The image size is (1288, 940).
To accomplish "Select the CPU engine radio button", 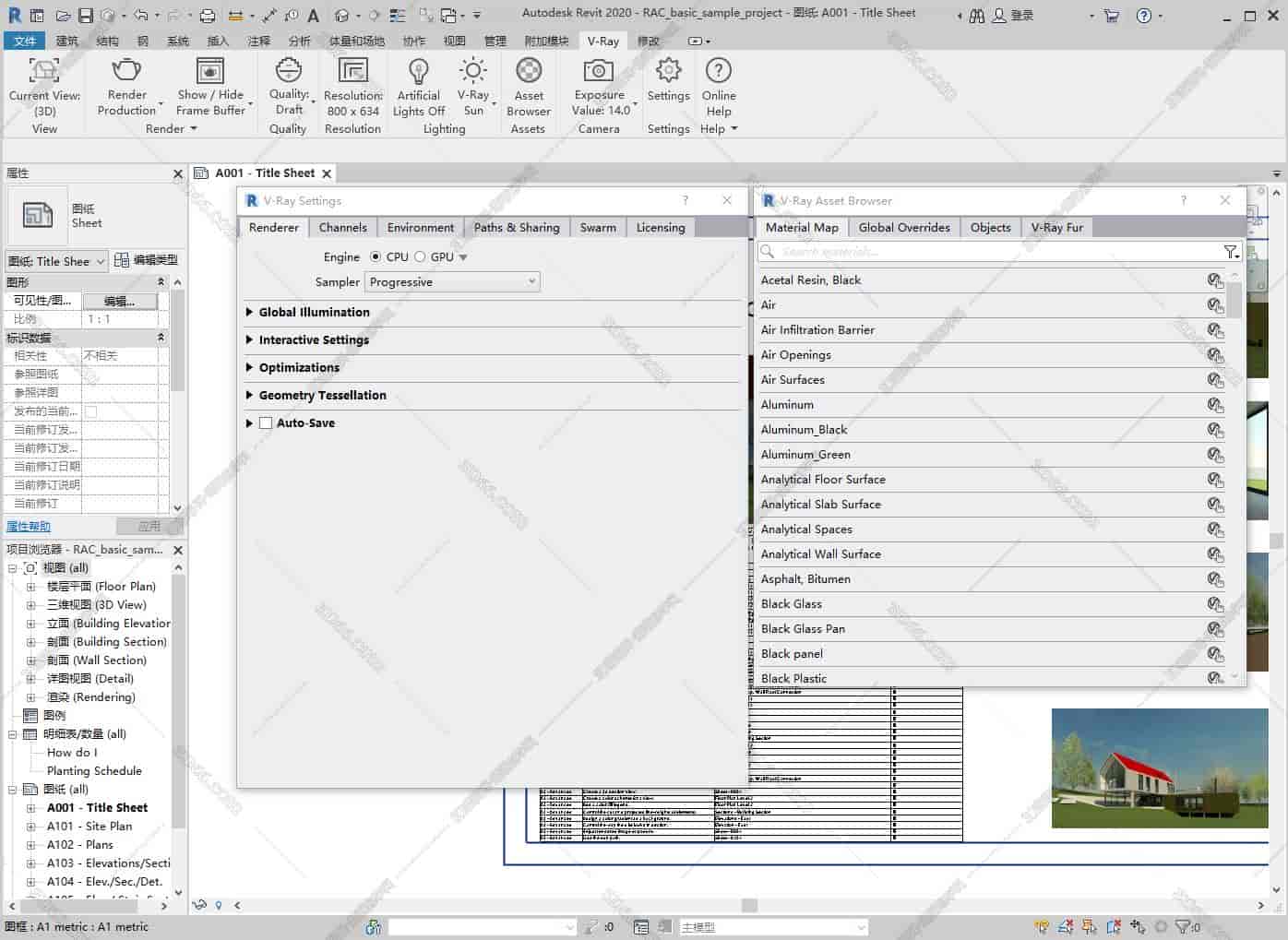I will (376, 257).
